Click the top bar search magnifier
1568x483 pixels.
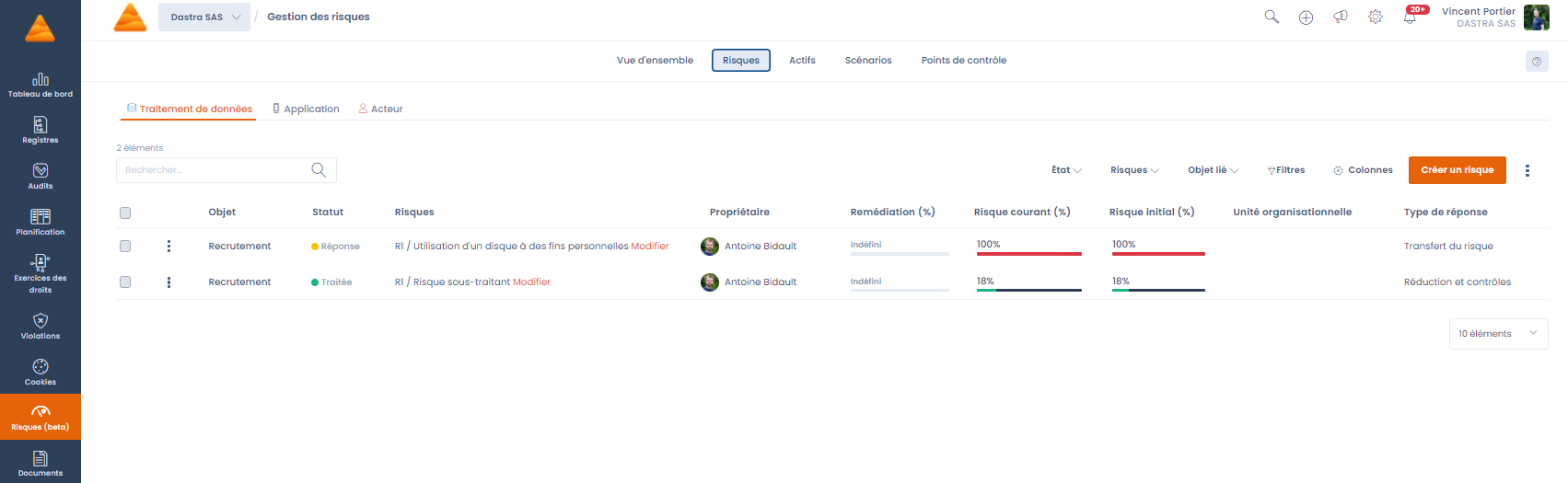[x=1272, y=17]
